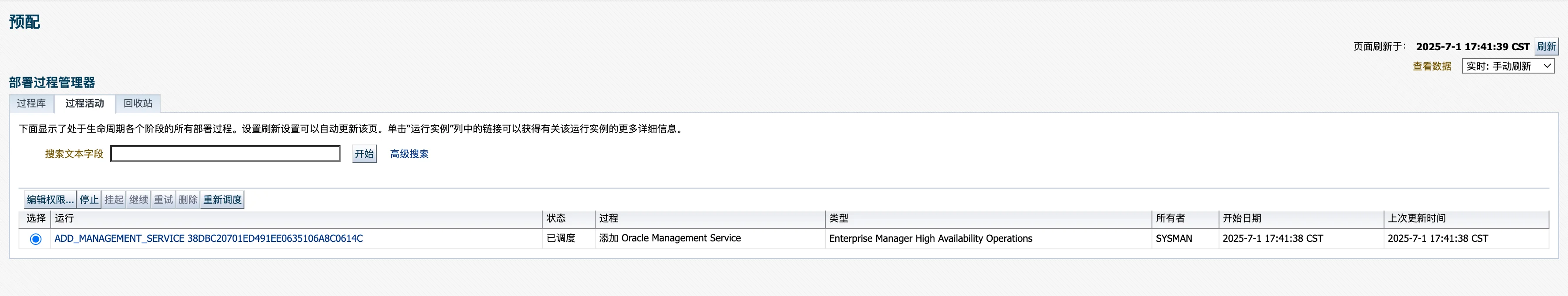Click the 状态 column header
This screenshot has width=1568, height=296.
556,218
